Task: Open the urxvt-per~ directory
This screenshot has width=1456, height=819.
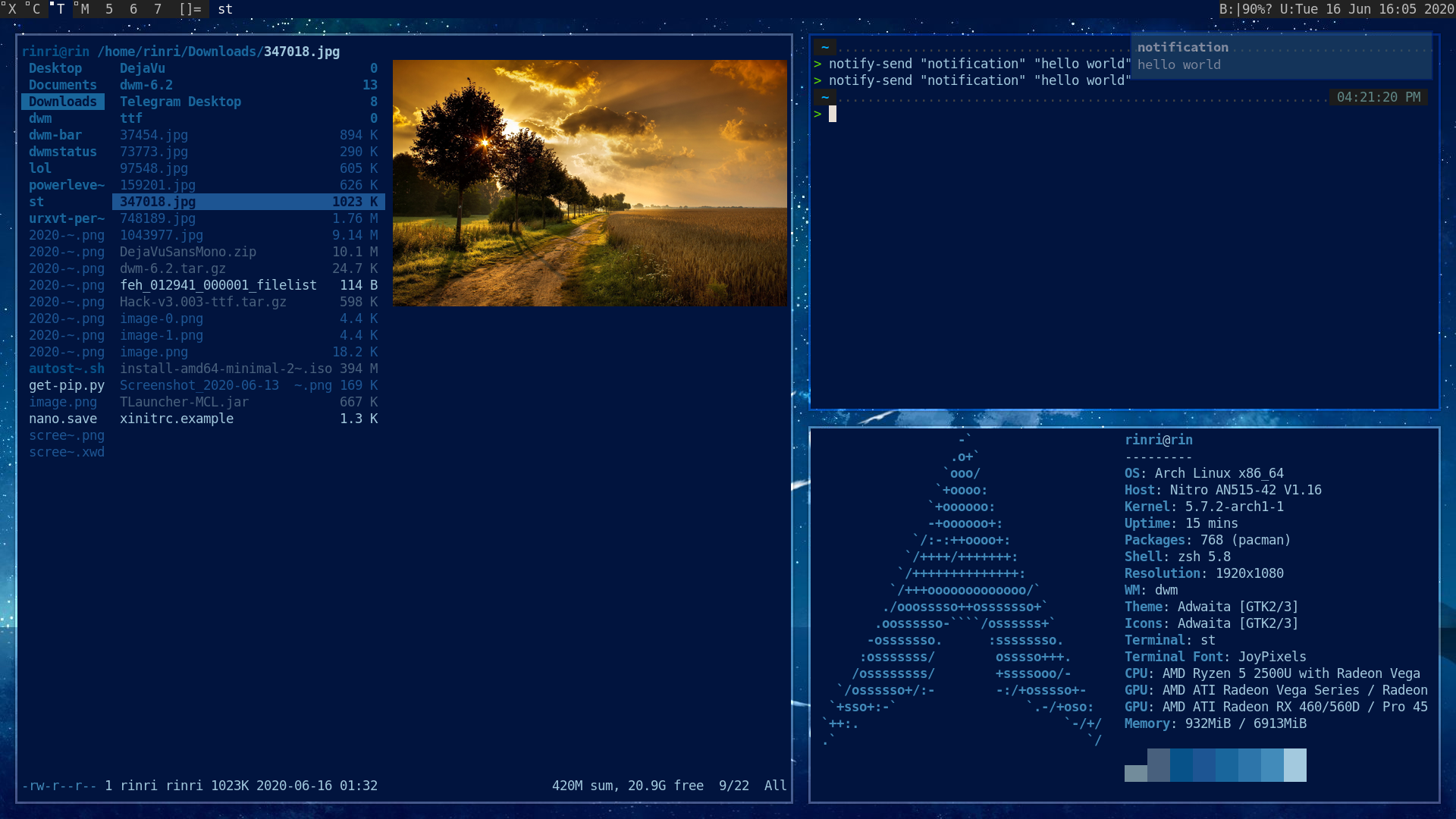Action: 67,218
